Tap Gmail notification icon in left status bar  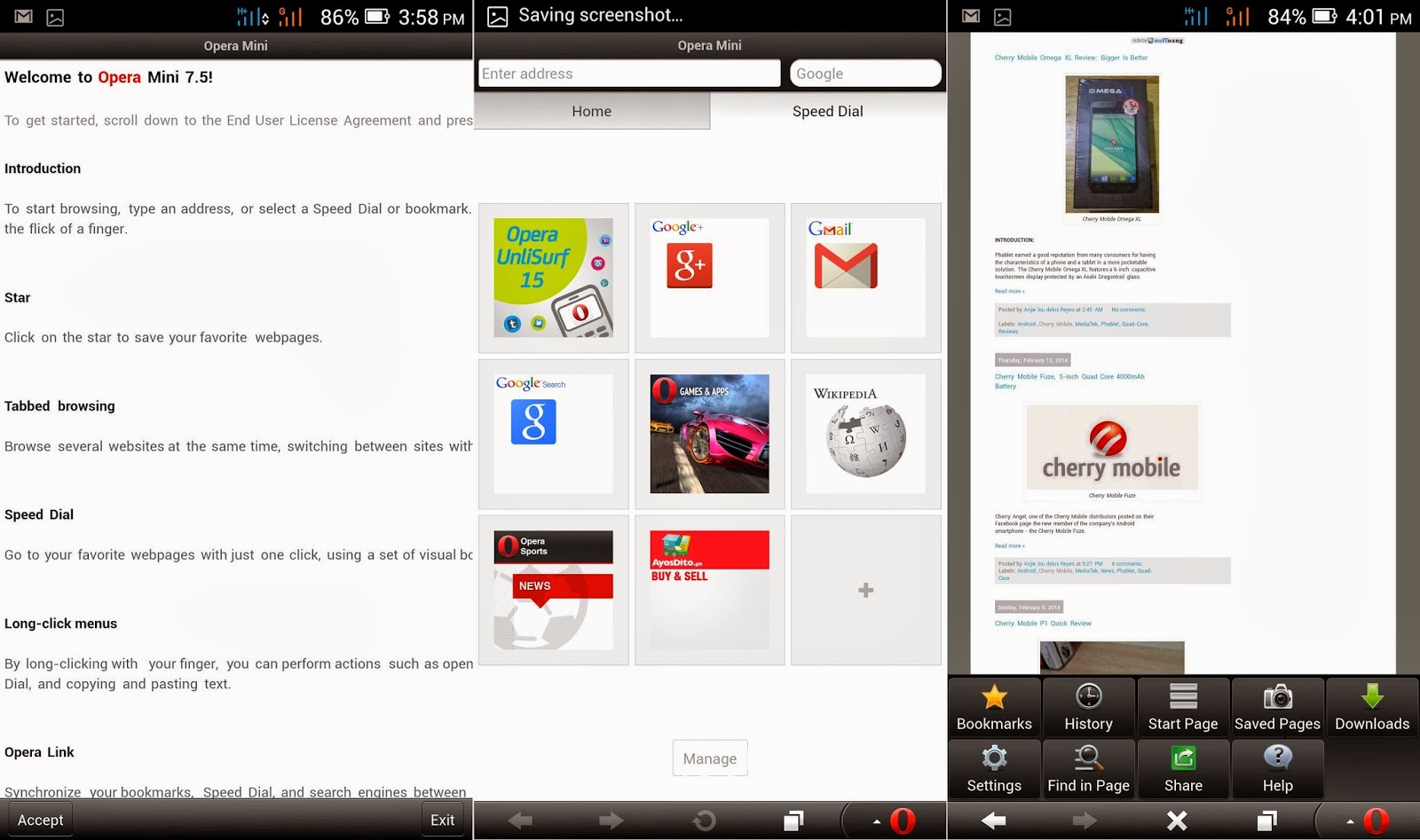pyautogui.click(x=24, y=16)
